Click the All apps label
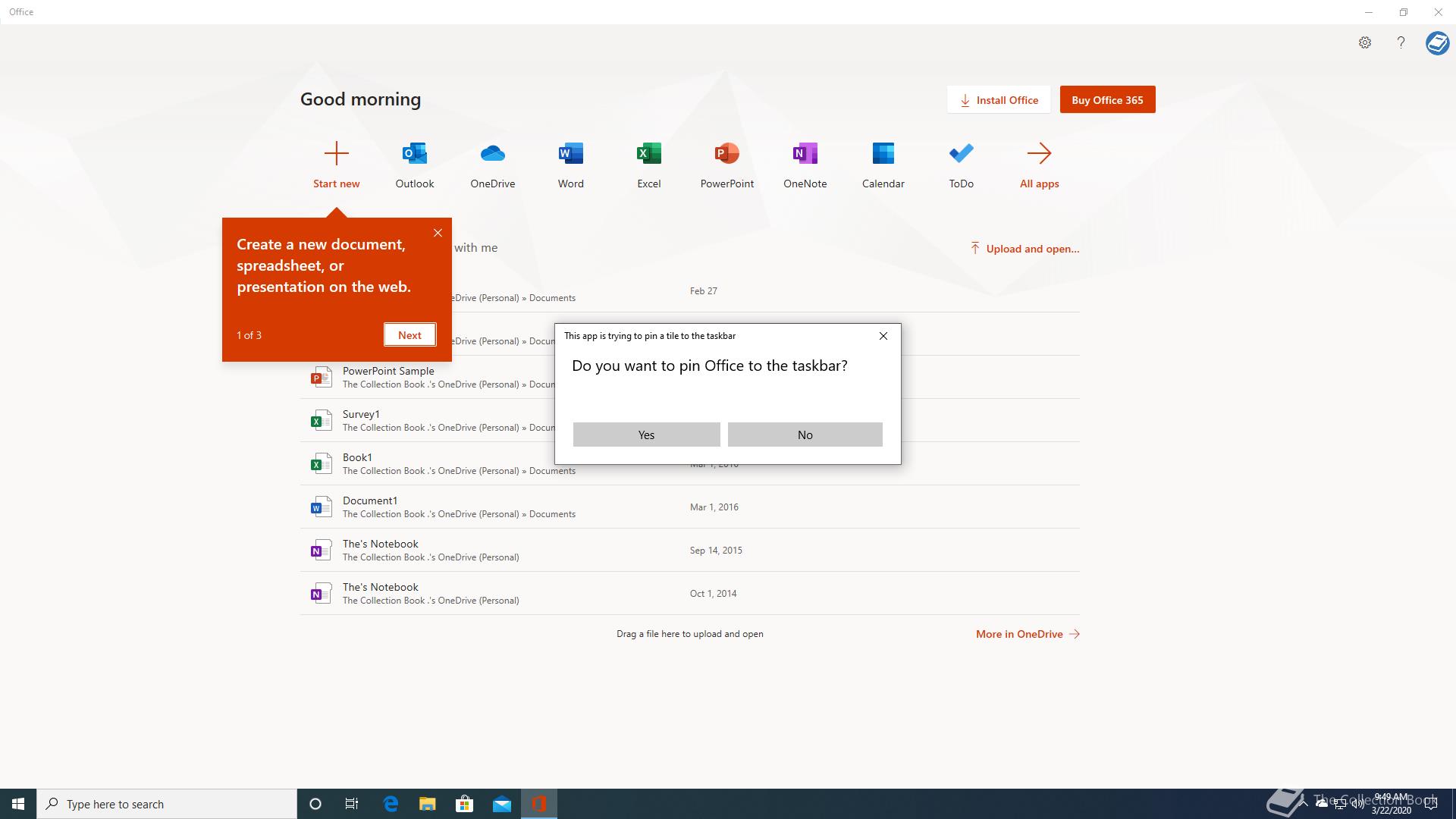The width and height of the screenshot is (1456, 819). [1040, 184]
